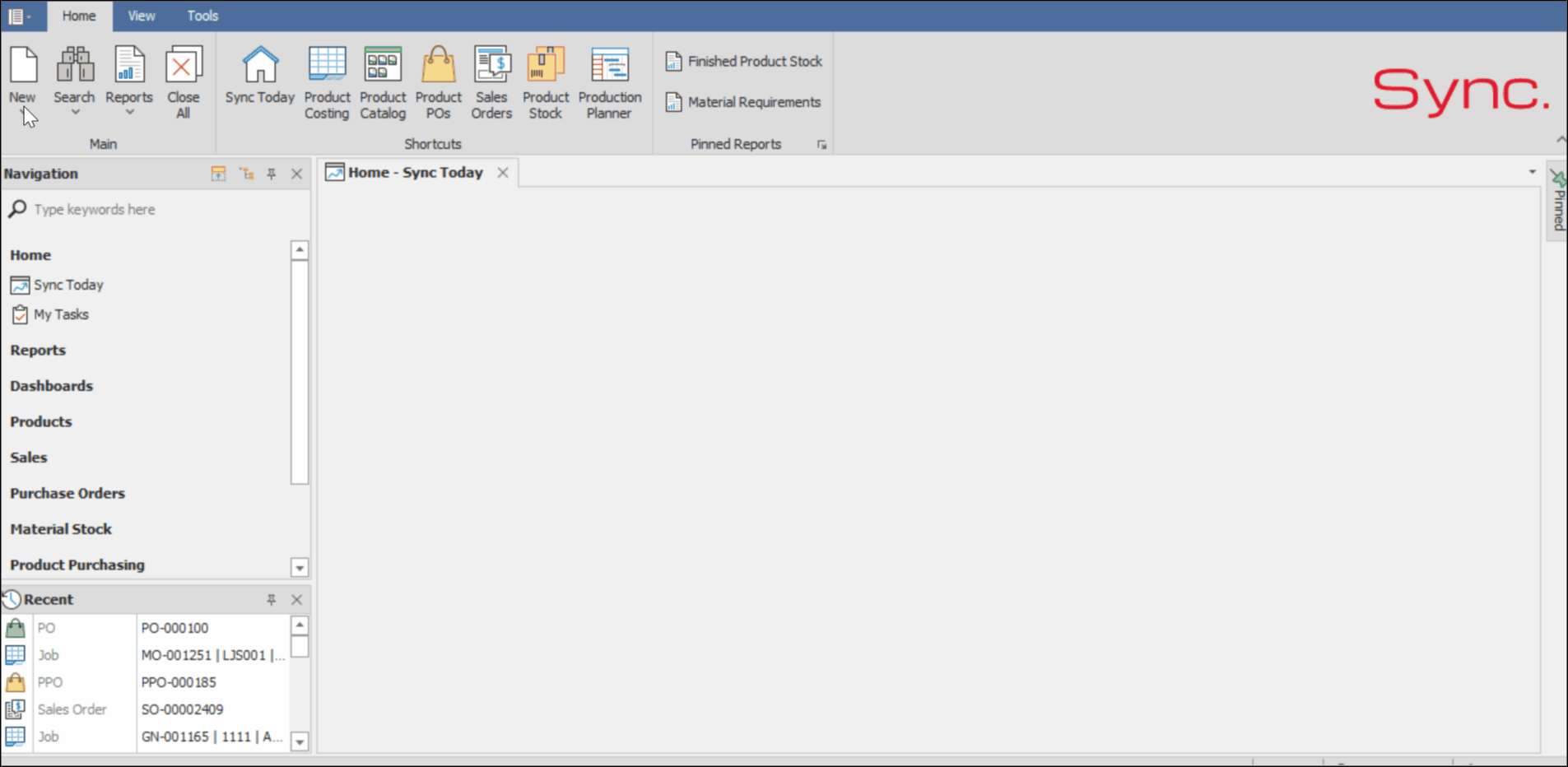Open Pinned Reports dialog launcher
The width and height of the screenshot is (1568, 767).
point(821,145)
